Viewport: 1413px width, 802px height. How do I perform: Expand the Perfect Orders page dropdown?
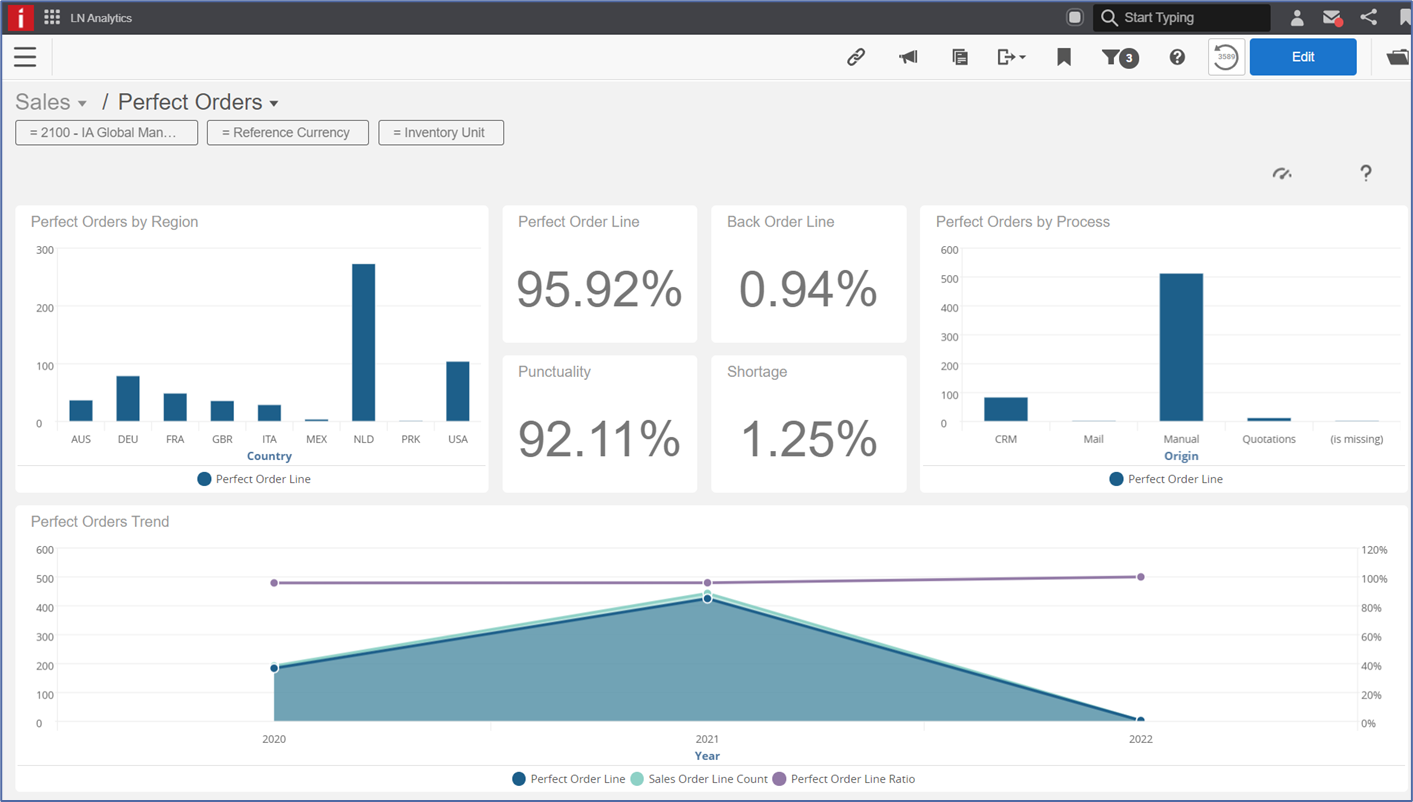pos(274,103)
